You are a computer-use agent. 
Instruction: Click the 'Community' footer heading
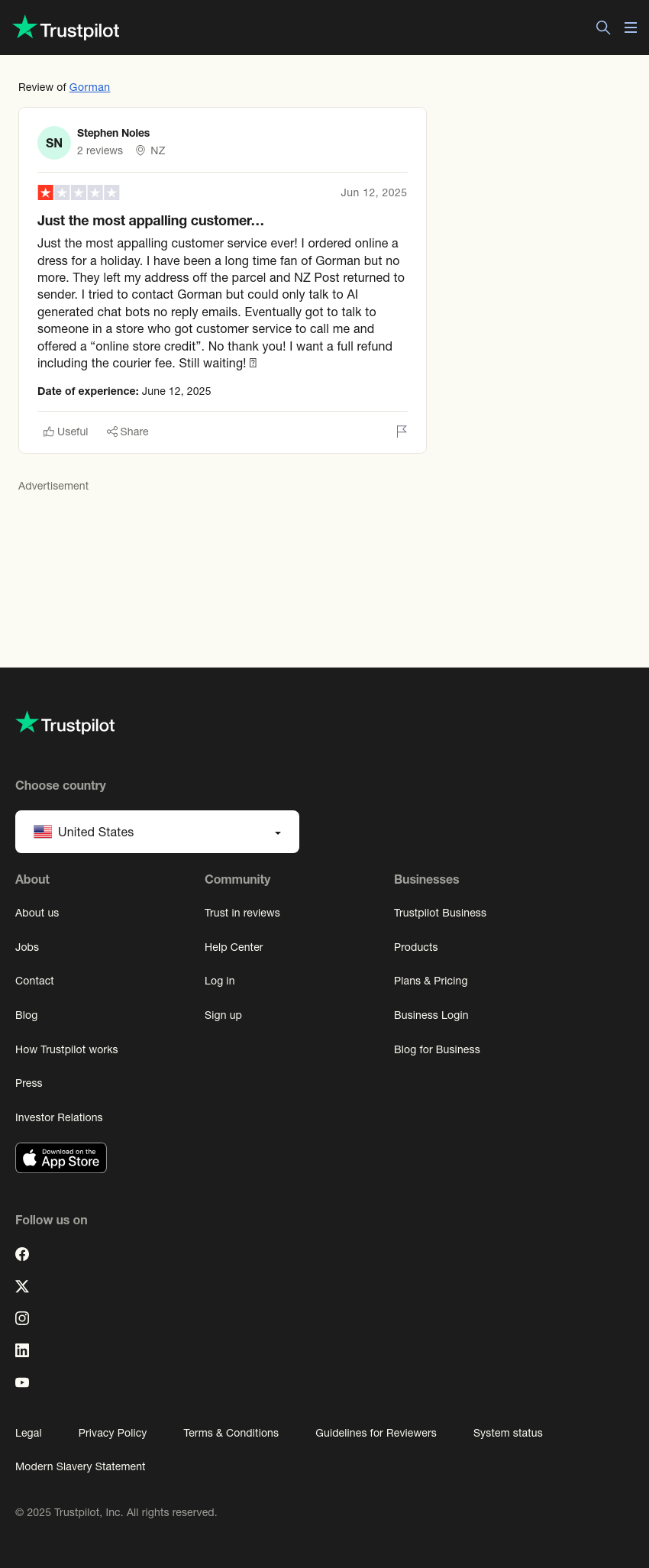[237, 879]
